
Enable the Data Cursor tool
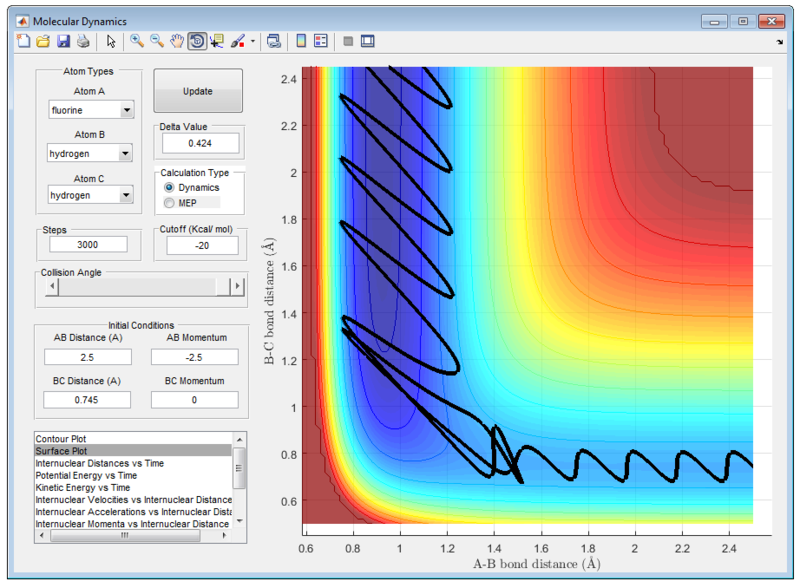tap(217, 41)
